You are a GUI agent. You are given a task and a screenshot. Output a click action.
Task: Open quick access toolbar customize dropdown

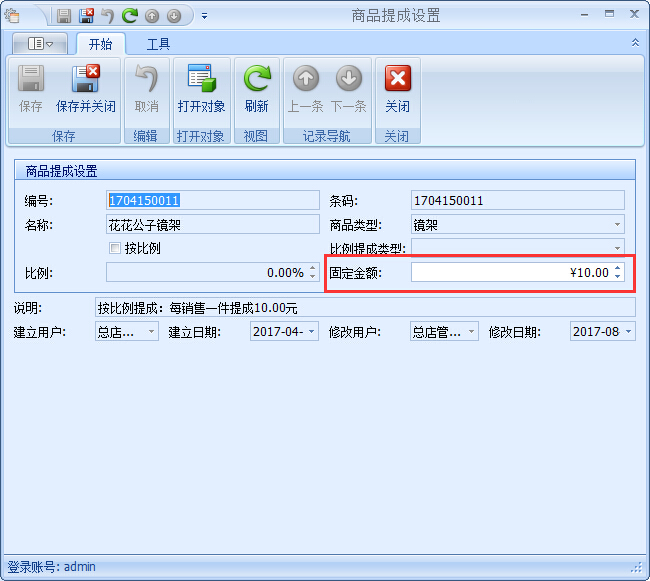point(204,16)
